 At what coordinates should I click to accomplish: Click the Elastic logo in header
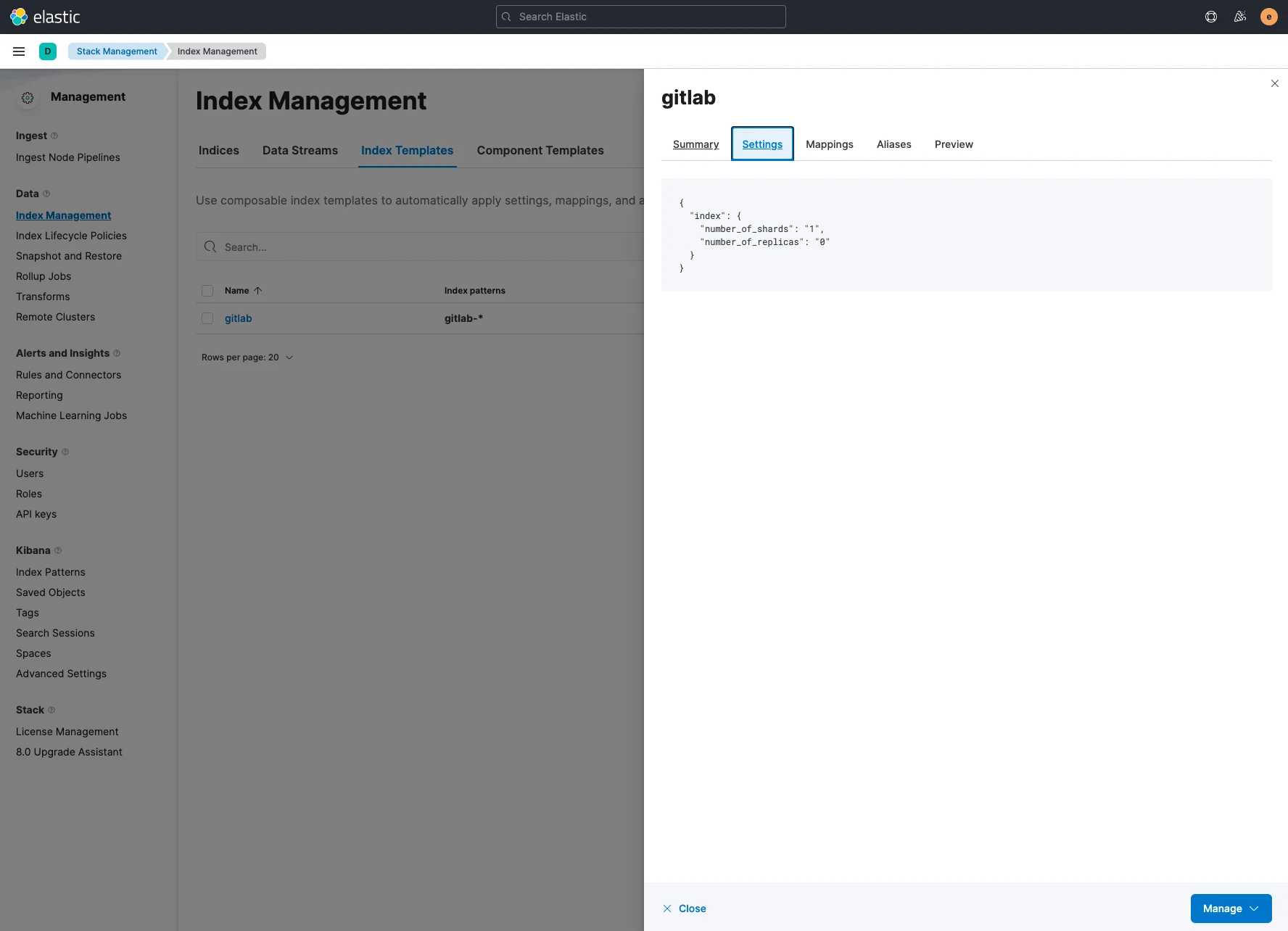pos(45,17)
